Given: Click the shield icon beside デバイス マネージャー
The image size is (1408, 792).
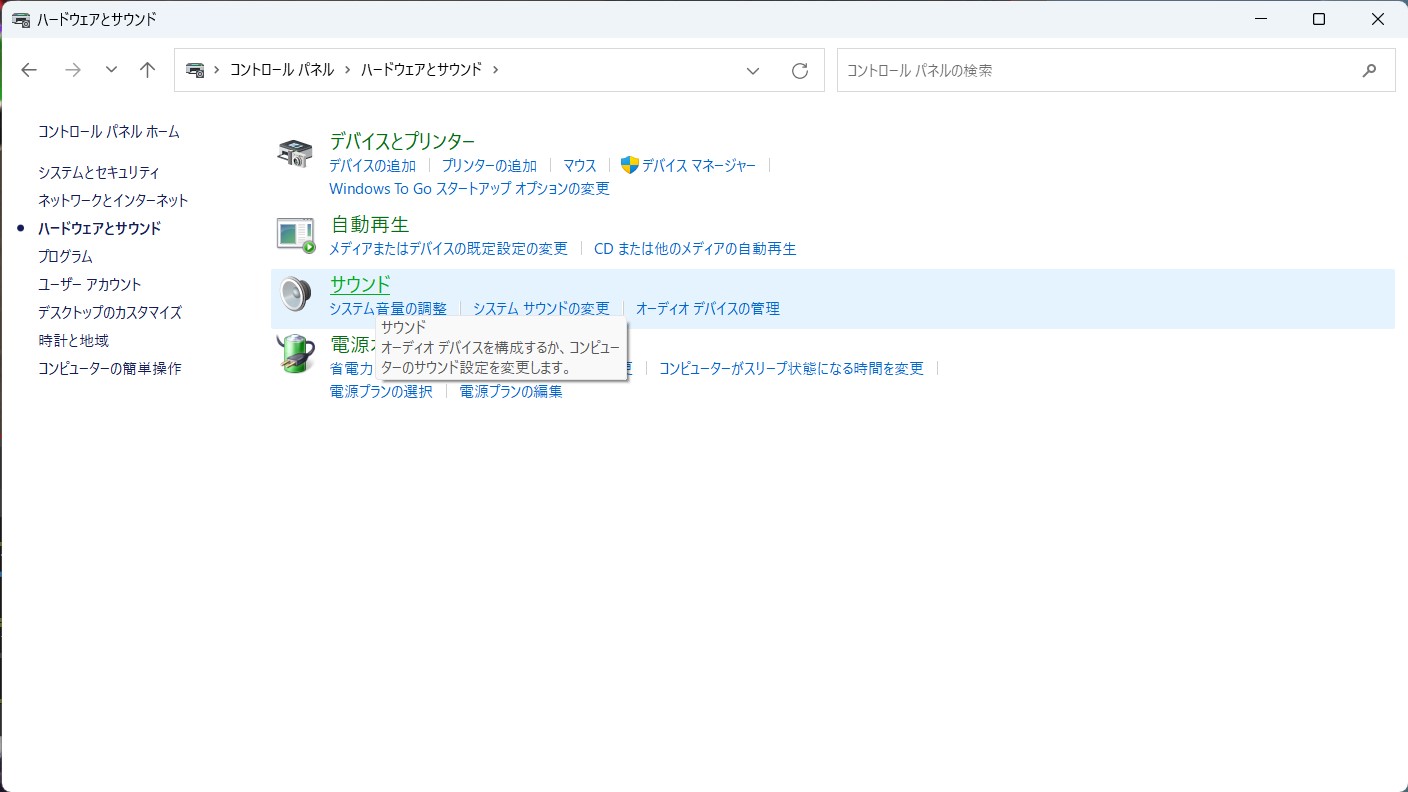Looking at the screenshot, I should [x=629, y=165].
